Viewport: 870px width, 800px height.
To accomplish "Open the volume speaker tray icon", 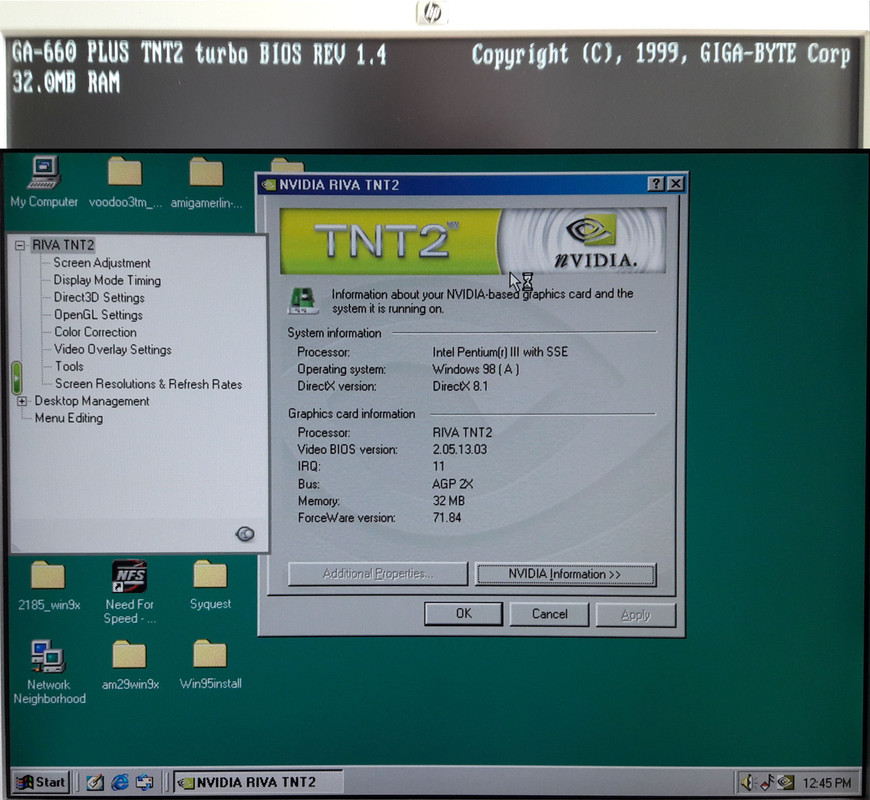I will (748, 782).
